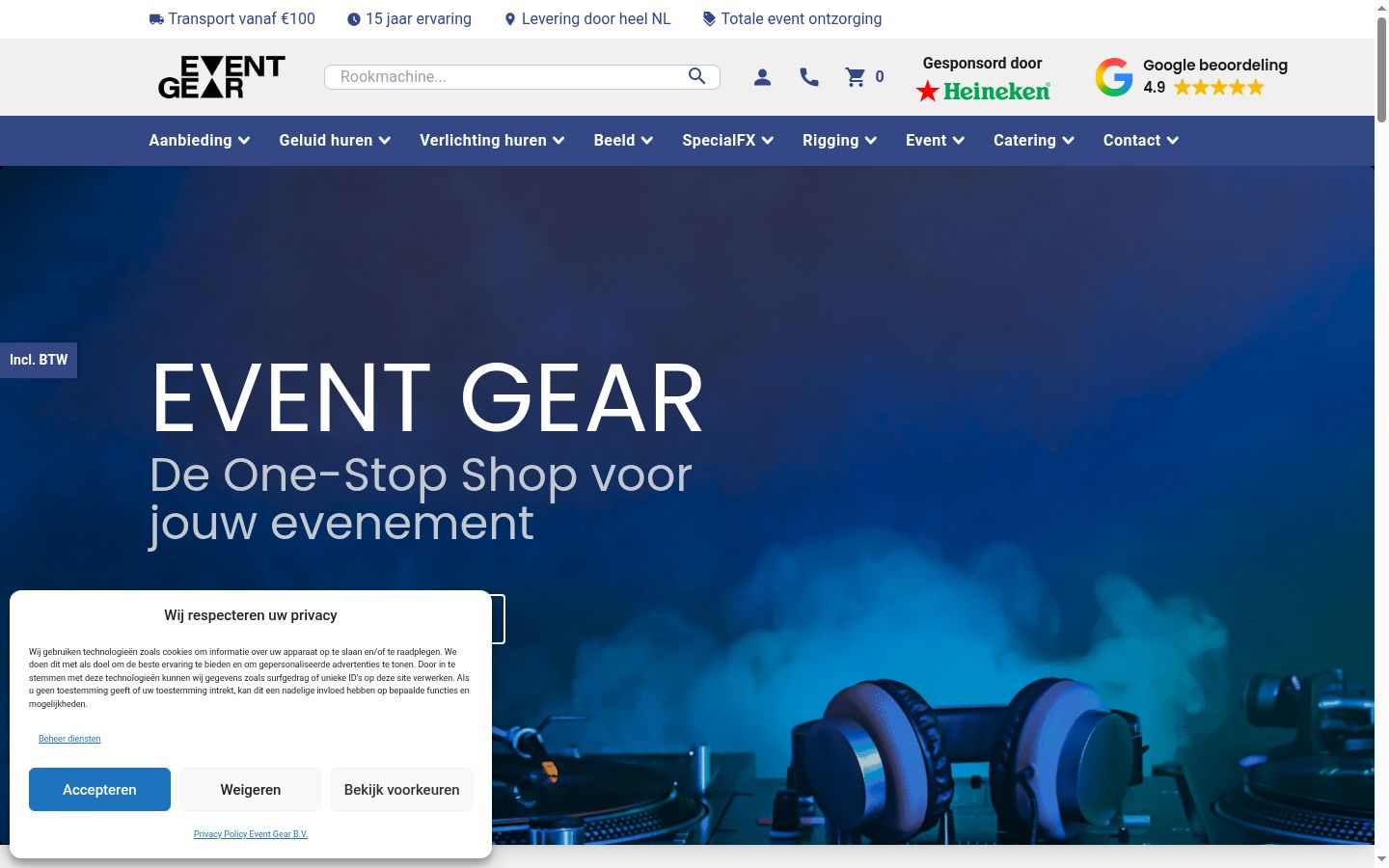Click the five-star Google rating

coord(1218,88)
